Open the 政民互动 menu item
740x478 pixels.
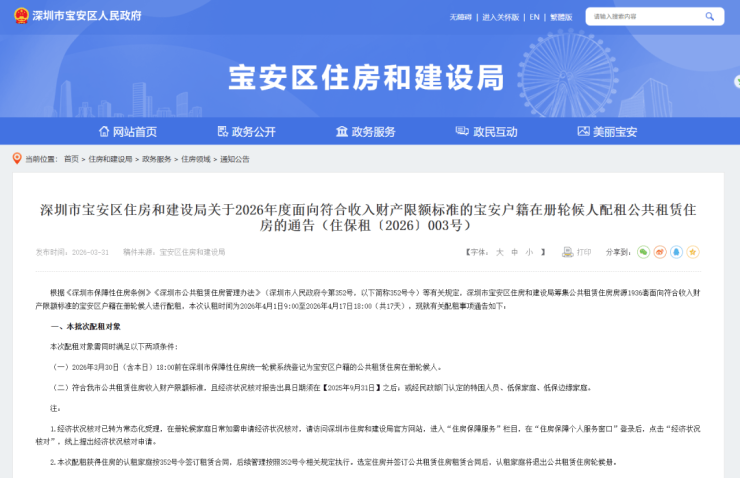point(495,132)
